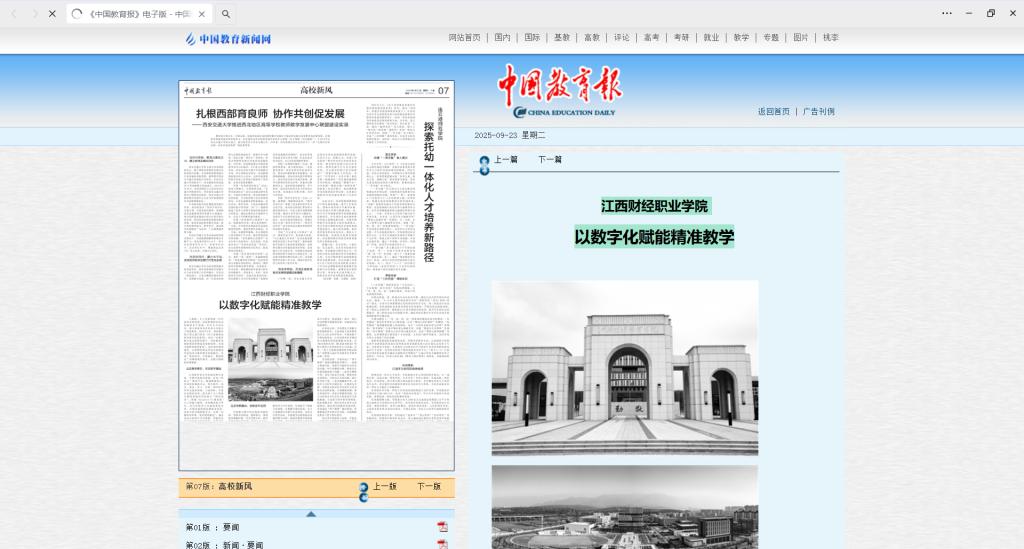1024x549 pixels.
Task: Go to 下一版 next page
Action: [429, 487]
